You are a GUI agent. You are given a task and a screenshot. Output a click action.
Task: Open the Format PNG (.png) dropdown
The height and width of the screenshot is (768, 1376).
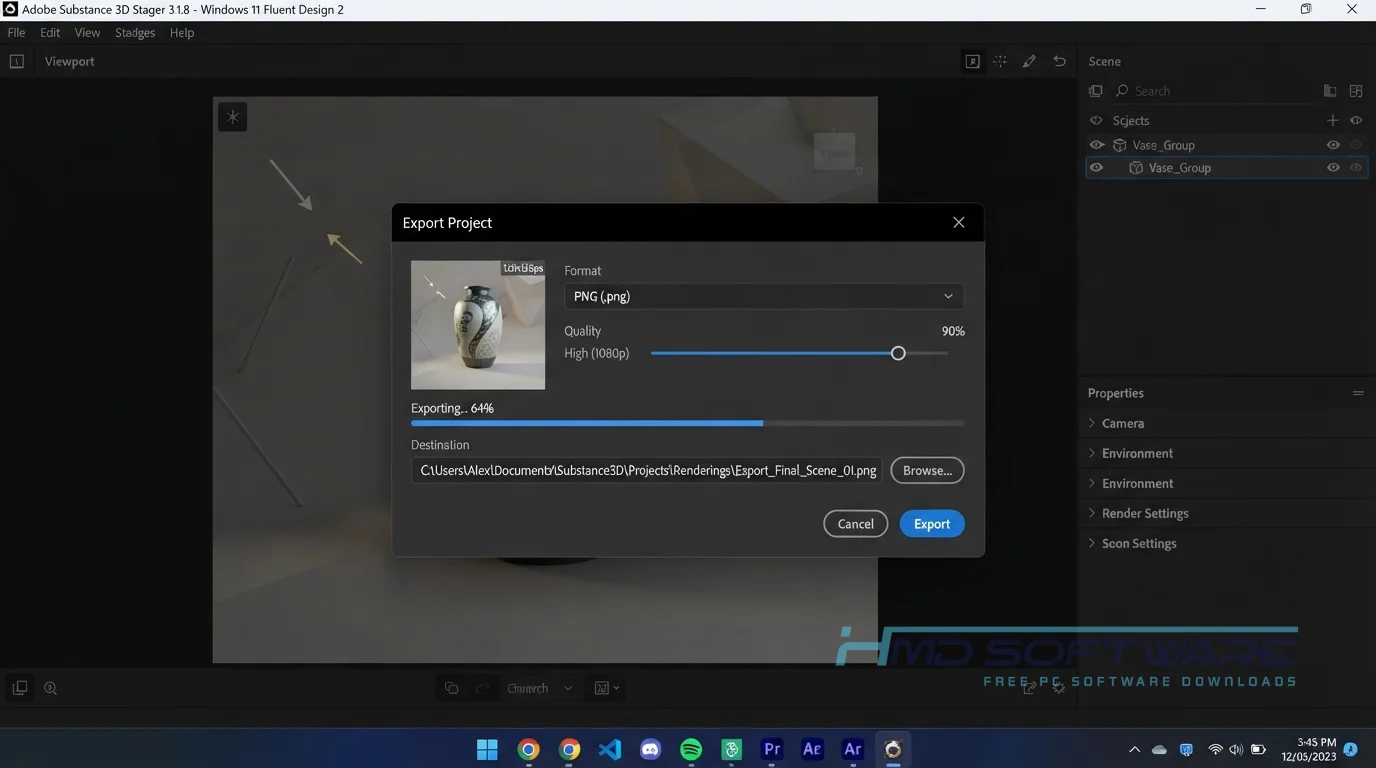coord(764,296)
